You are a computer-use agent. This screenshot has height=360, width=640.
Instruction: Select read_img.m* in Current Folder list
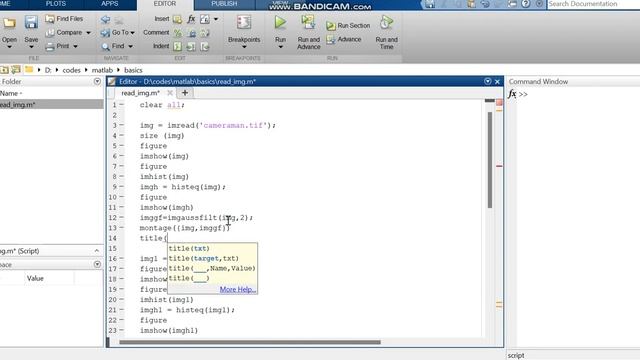[51, 104]
